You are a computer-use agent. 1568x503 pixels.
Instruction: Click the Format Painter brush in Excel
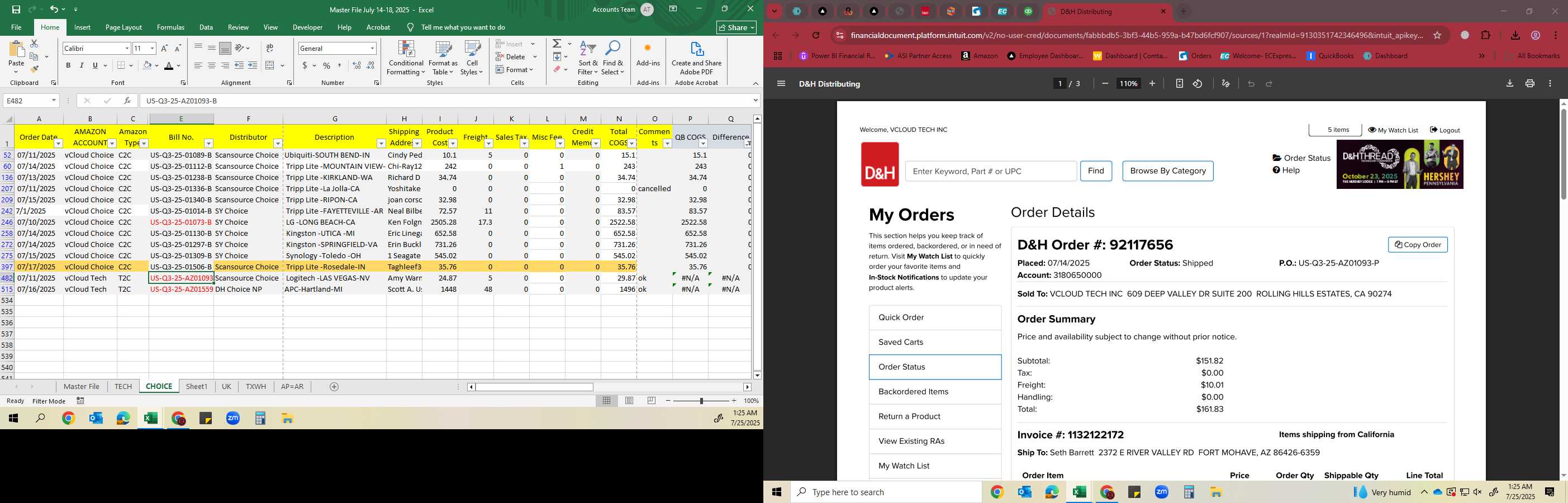click(x=34, y=69)
